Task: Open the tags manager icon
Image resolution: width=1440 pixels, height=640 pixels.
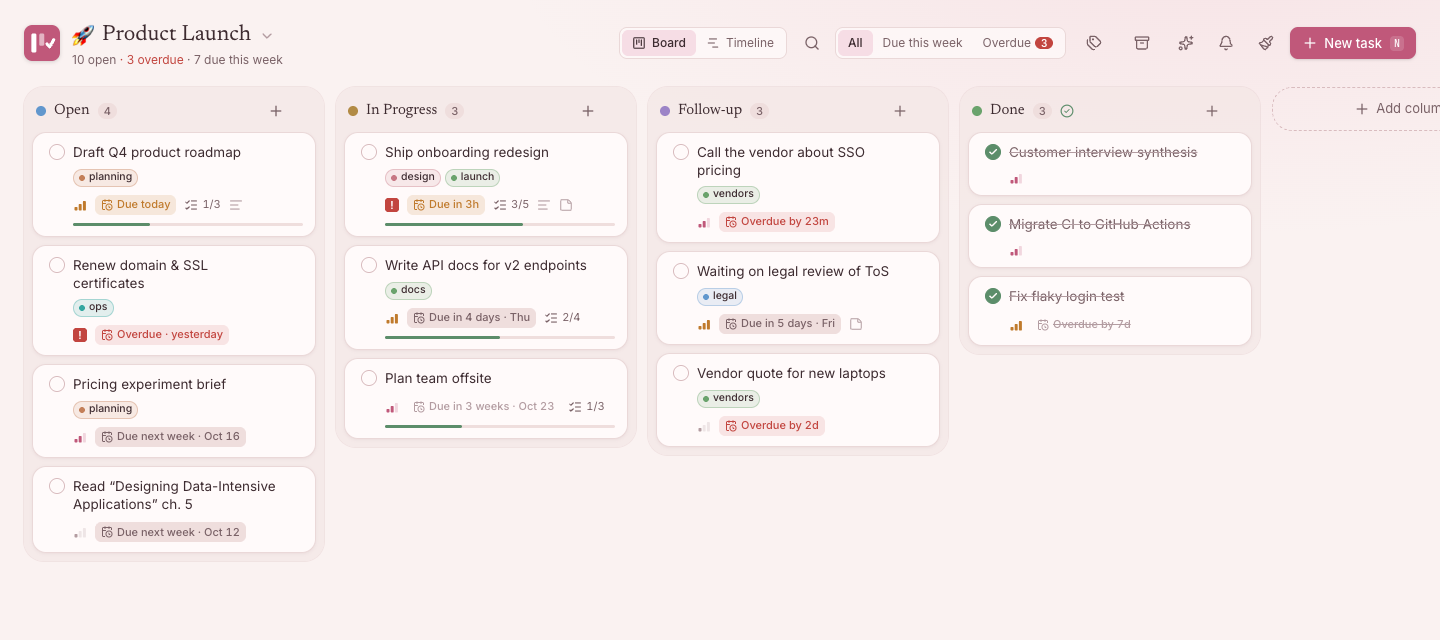Action: coord(1094,43)
